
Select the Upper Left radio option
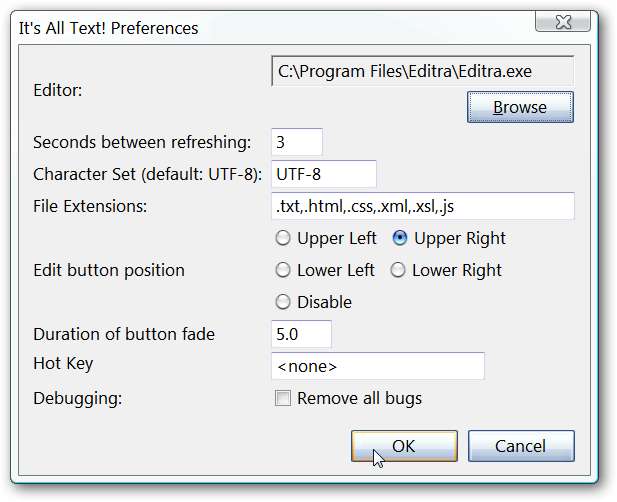283,238
